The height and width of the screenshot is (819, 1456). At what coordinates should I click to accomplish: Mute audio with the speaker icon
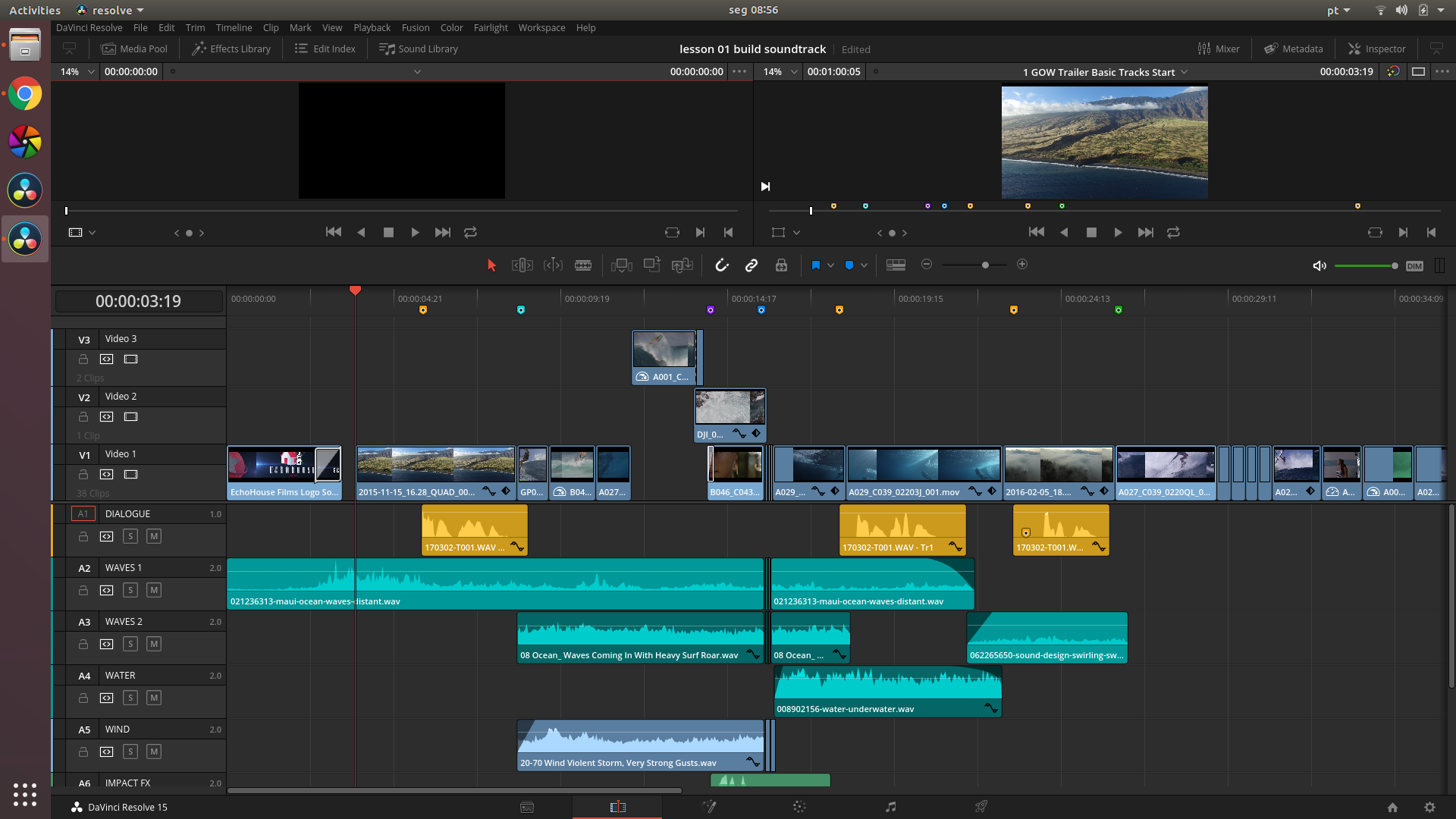[x=1319, y=265]
